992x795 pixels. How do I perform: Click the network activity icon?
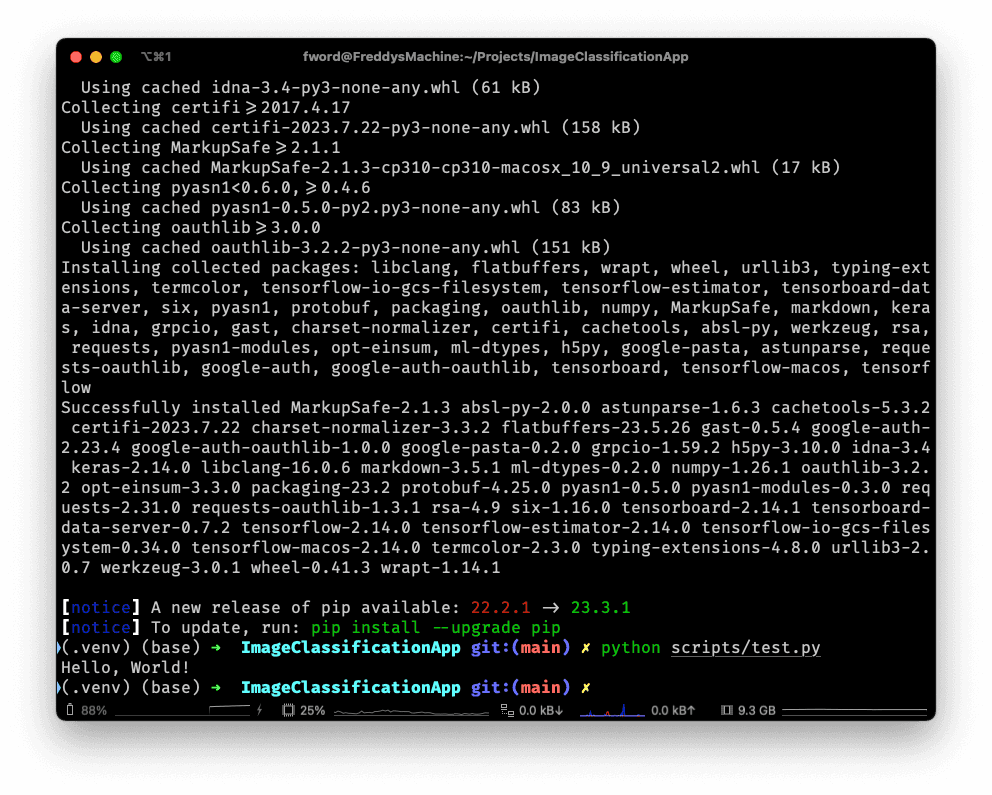(x=507, y=710)
